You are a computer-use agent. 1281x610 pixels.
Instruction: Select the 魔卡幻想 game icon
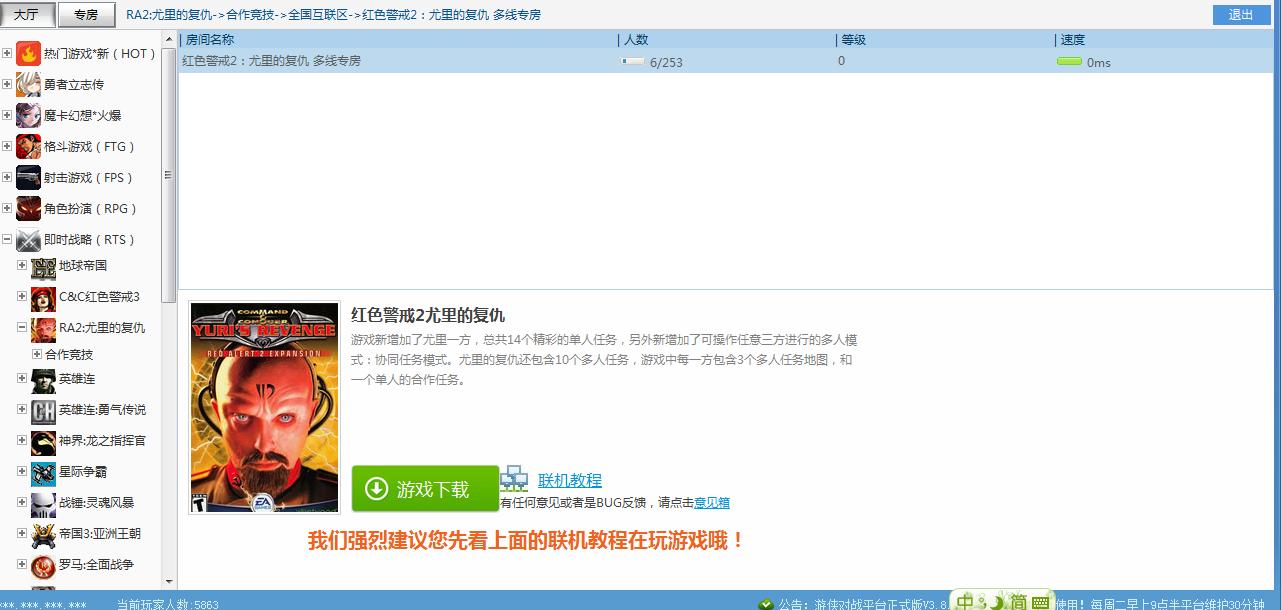[29, 116]
